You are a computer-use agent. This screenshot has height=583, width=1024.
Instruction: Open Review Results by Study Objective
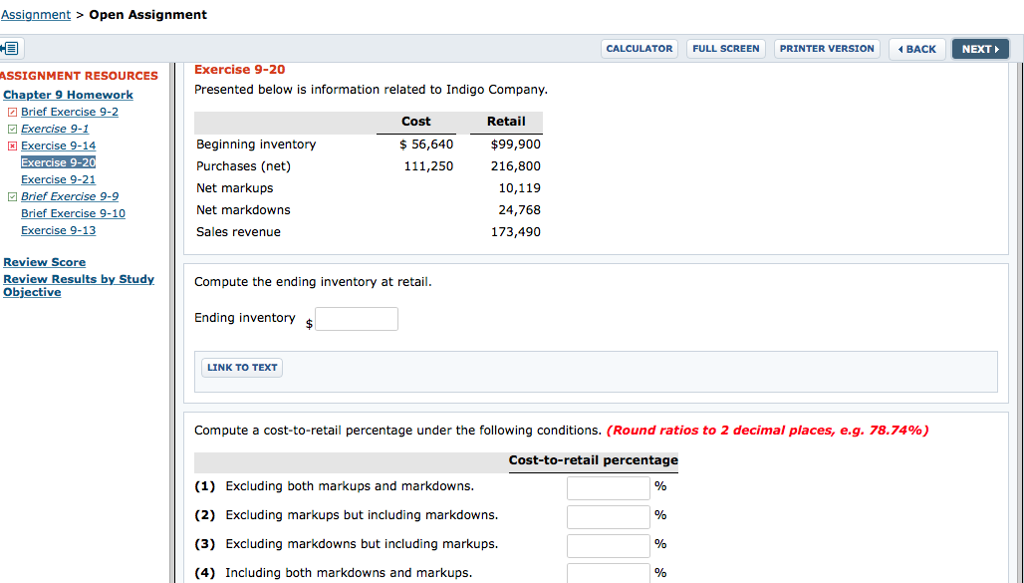78,279
